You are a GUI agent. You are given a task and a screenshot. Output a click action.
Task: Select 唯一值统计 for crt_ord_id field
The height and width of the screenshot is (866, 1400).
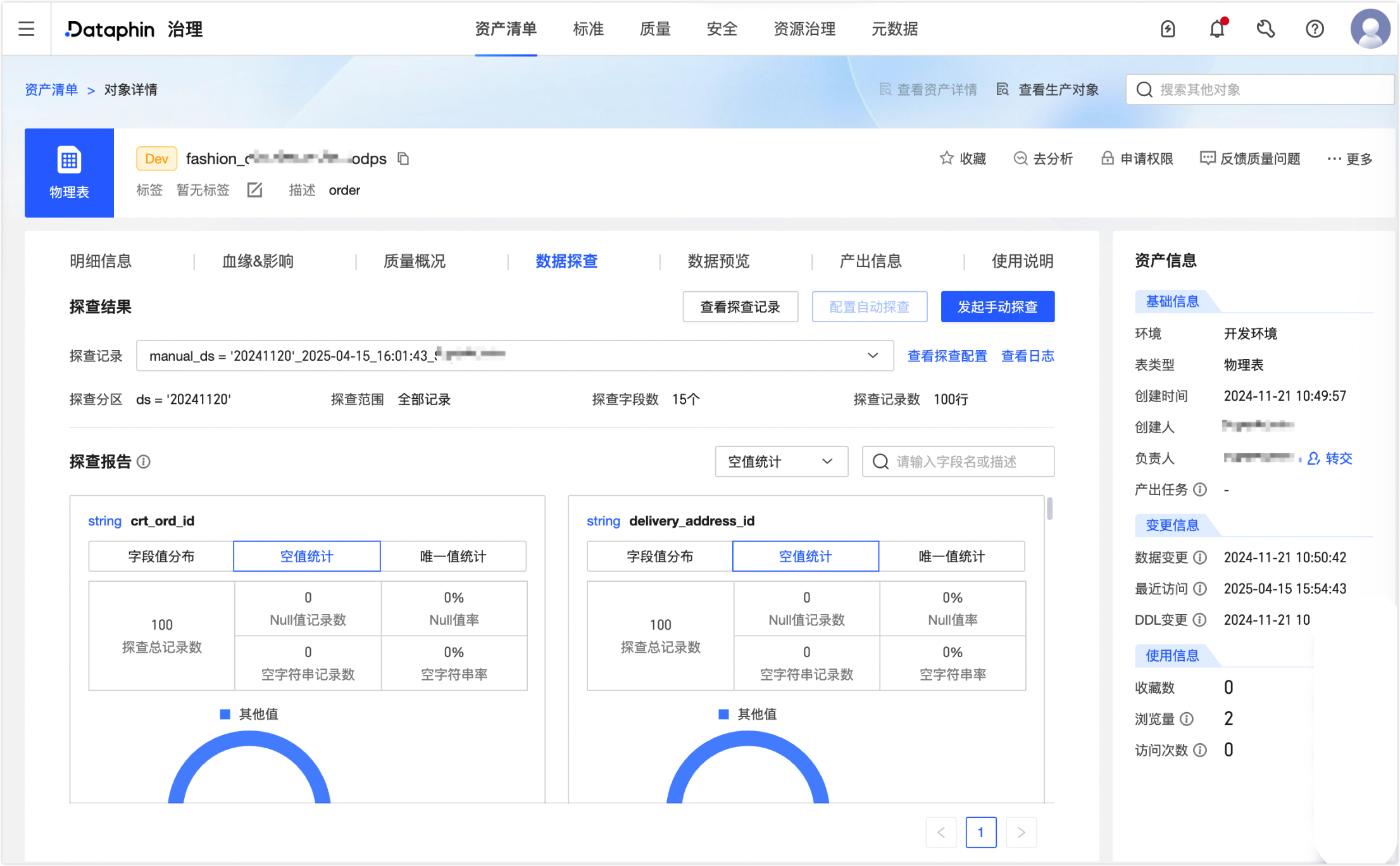453,556
